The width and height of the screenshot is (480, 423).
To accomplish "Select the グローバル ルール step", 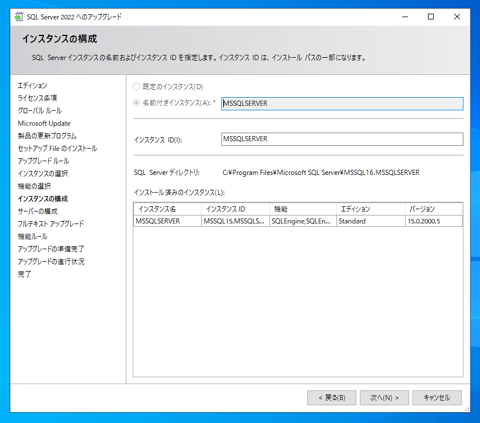I will (40, 111).
